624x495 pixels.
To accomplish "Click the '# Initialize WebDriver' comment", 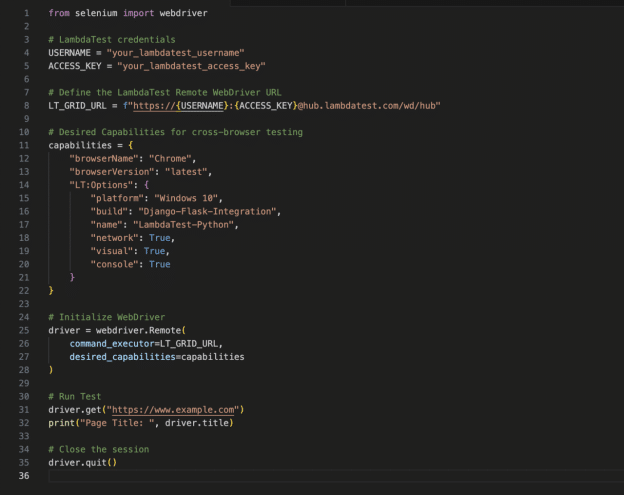I will click(x=107, y=317).
